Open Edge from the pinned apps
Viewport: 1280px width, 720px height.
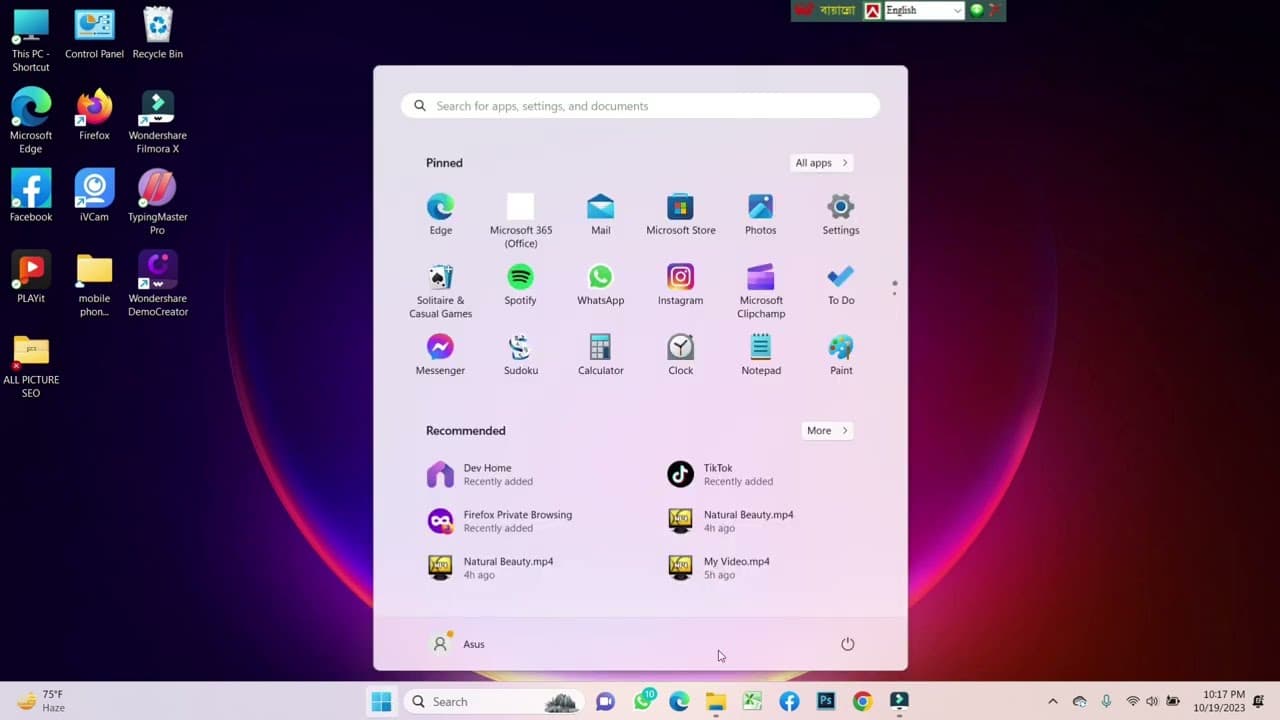(440, 214)
